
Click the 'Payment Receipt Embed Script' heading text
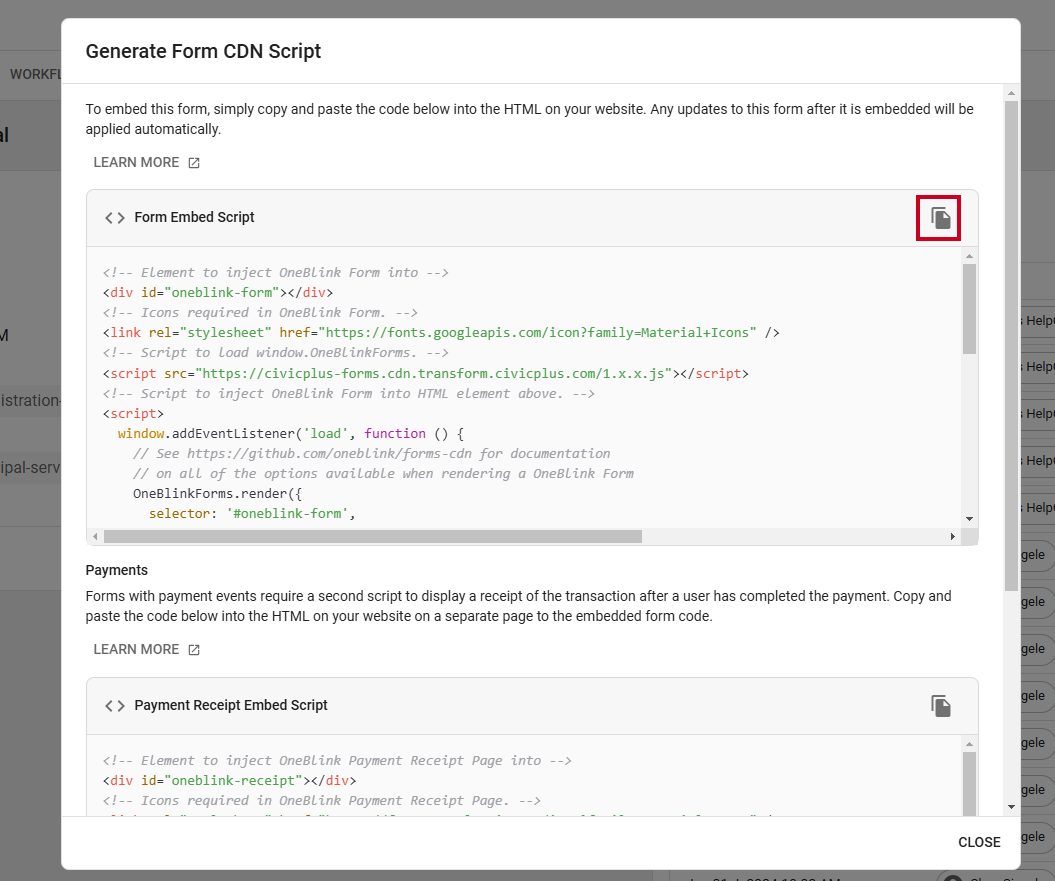coord(231,705)
